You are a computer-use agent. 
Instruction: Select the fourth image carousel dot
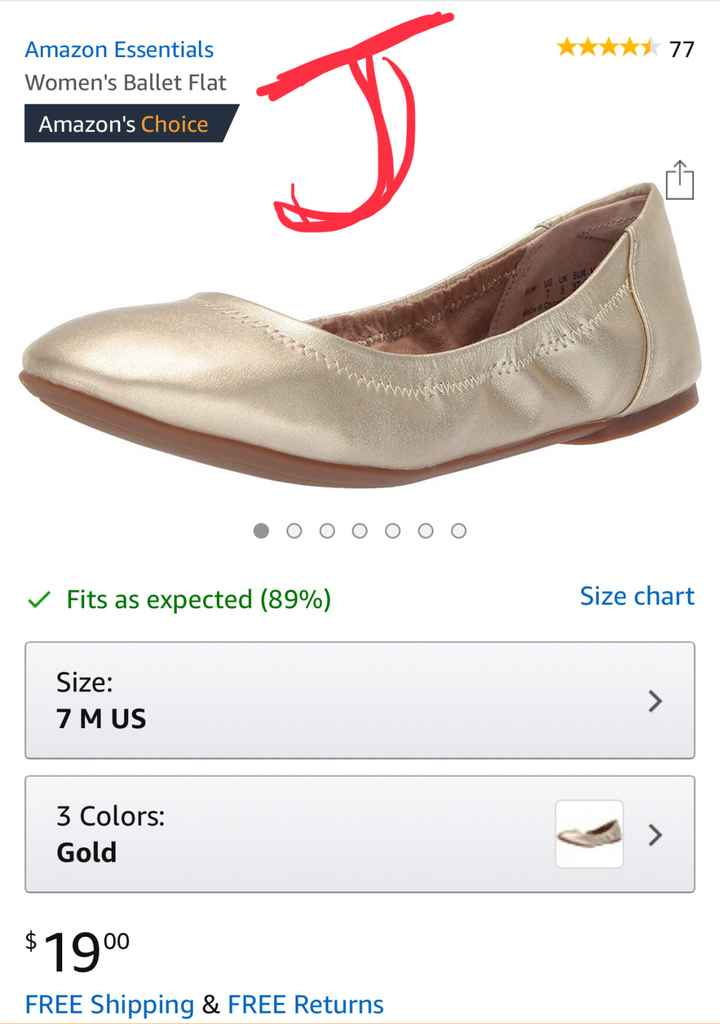[x=360, y=531]
